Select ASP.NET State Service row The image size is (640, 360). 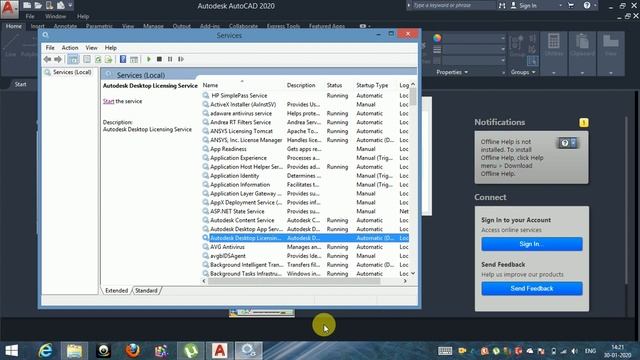click(x=305, y=211)
